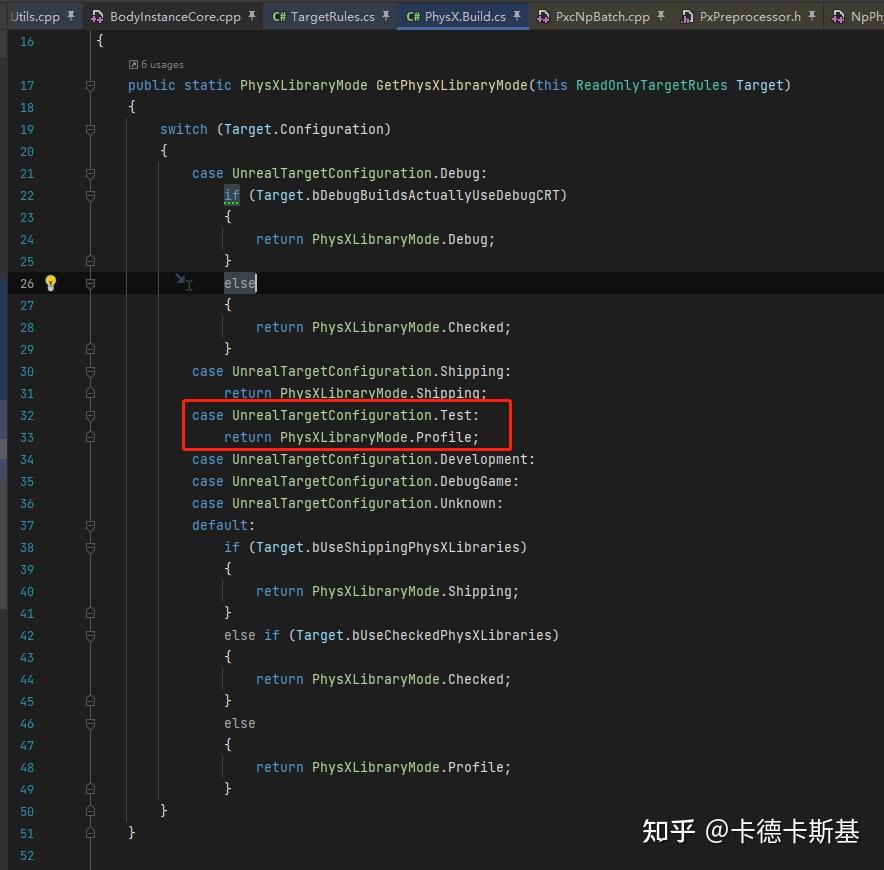
Task: Click 'UnrealTargetConfiguration.Development' case label
Action: [380, 459]
